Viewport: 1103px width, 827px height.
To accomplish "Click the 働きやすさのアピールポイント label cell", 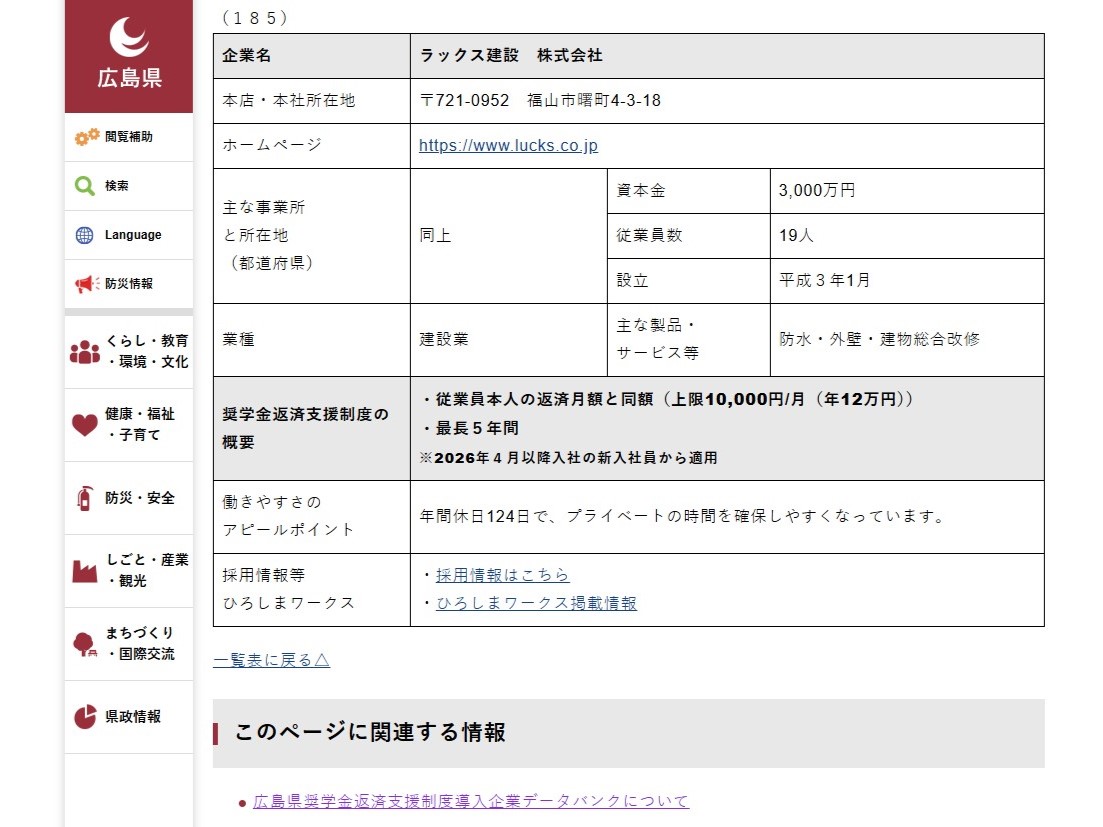I will tap(312, 517).
